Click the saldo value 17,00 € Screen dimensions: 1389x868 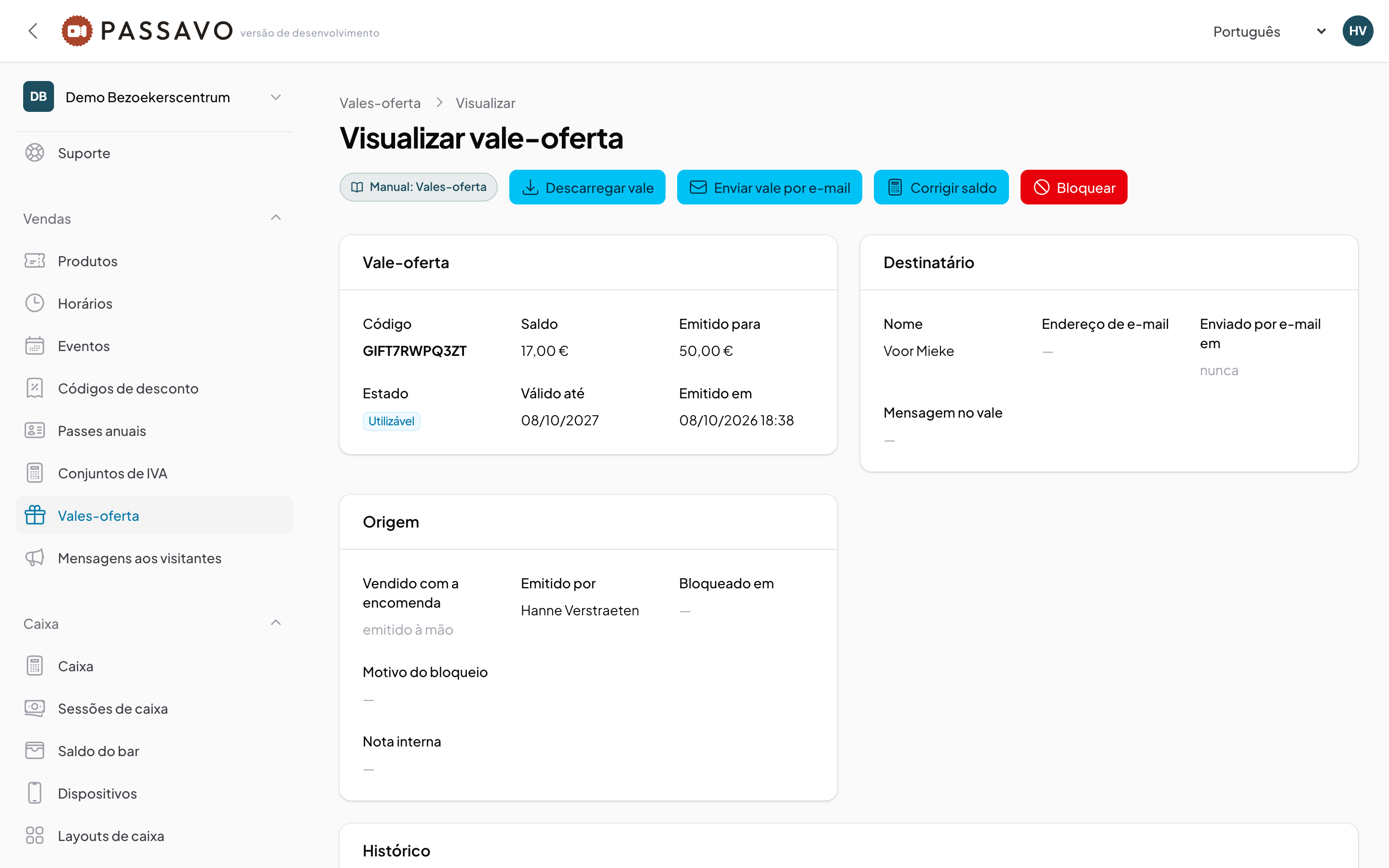click(544, 351)
